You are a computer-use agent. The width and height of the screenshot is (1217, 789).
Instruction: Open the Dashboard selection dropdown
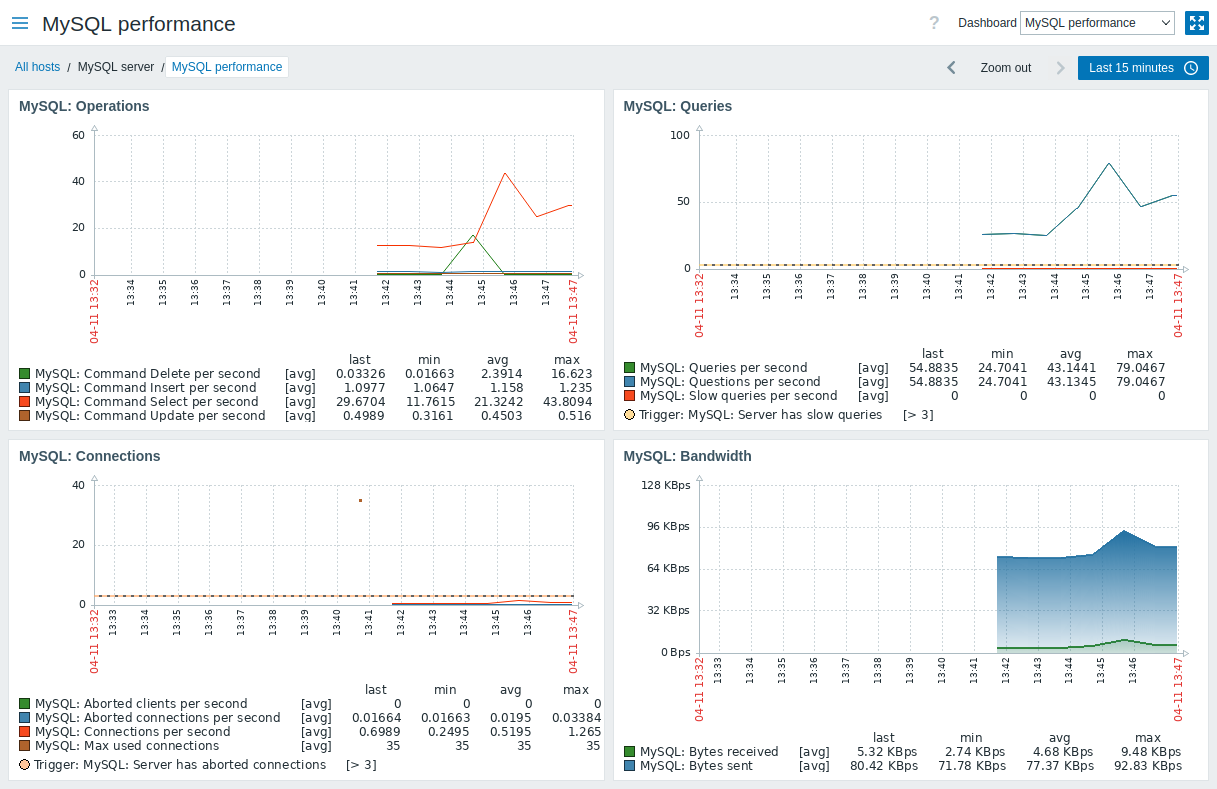pos(1097,23)
